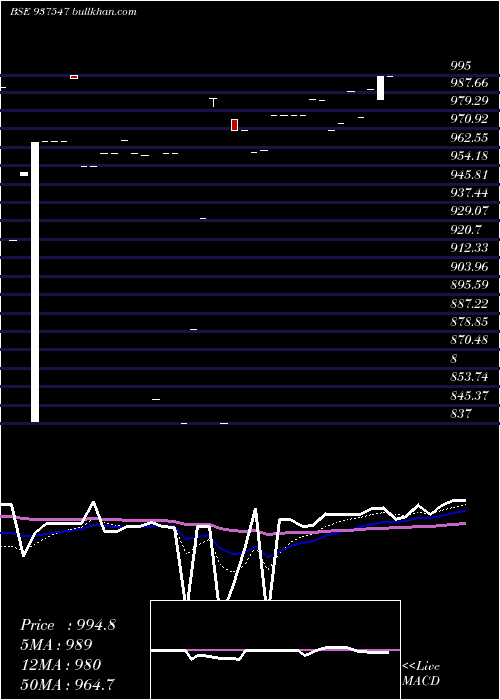Click the 920.7 price axis label

pyautogui.click(x=466, y=230)
